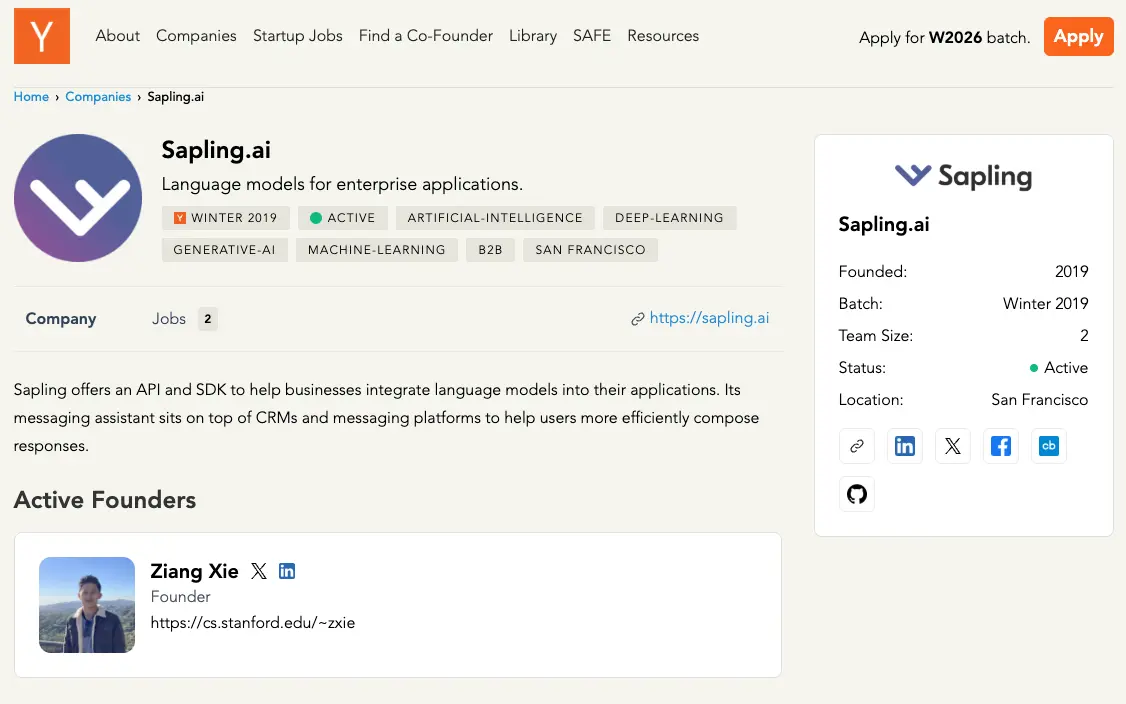
Task: Open the https://sapling.ai link
Action: coord(709,318)
